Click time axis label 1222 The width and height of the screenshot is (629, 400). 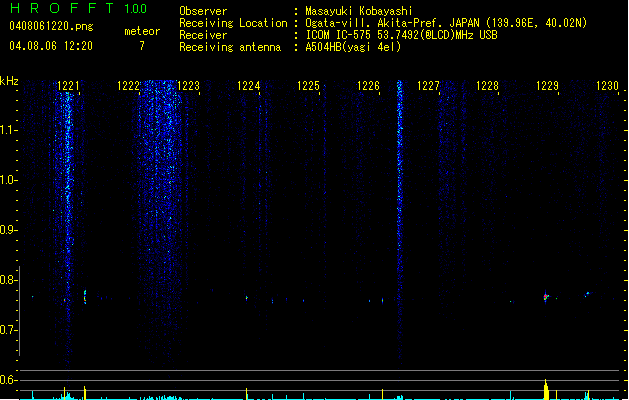point(128,86)
